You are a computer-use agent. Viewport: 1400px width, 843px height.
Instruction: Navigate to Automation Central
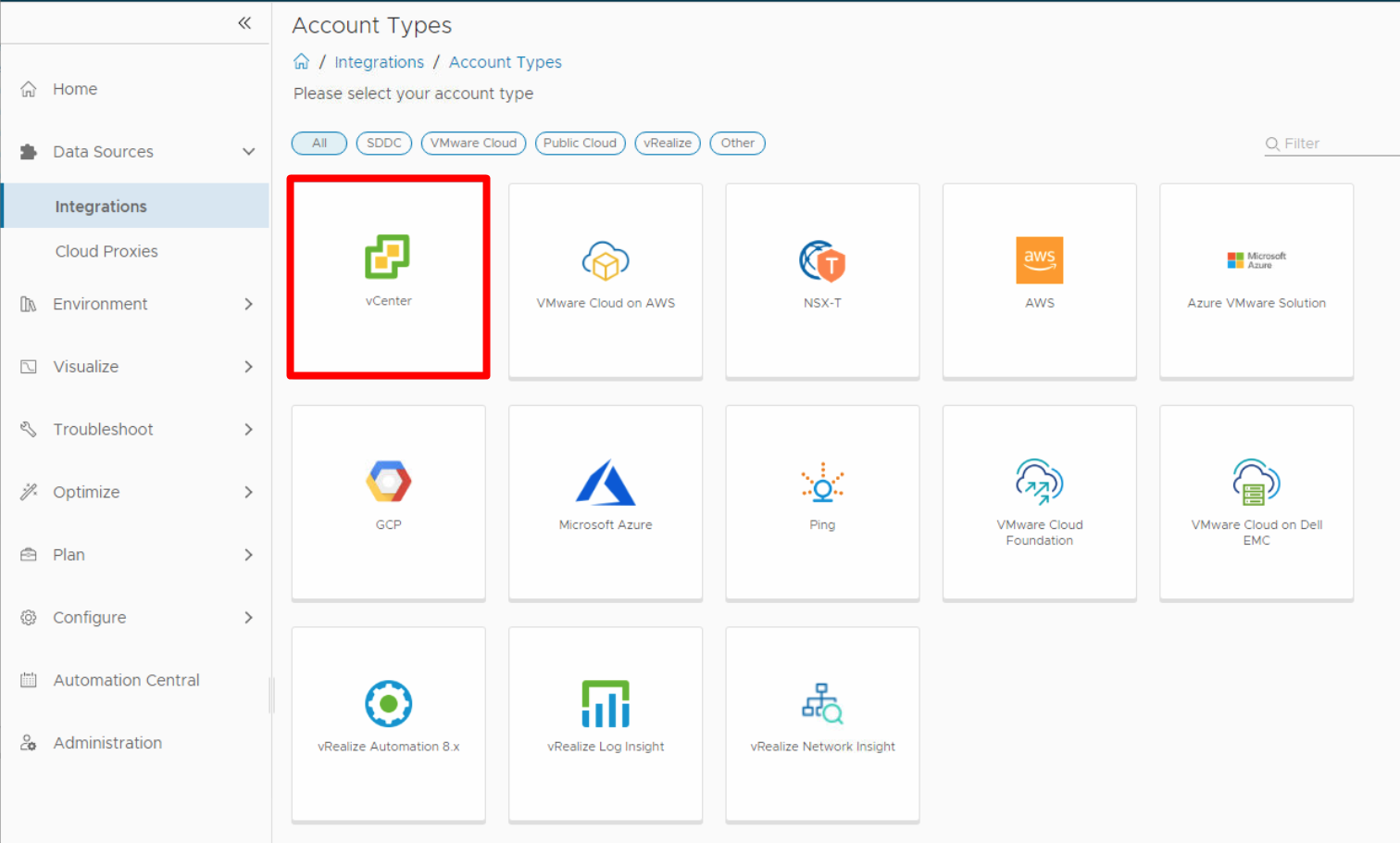[126, 679]
